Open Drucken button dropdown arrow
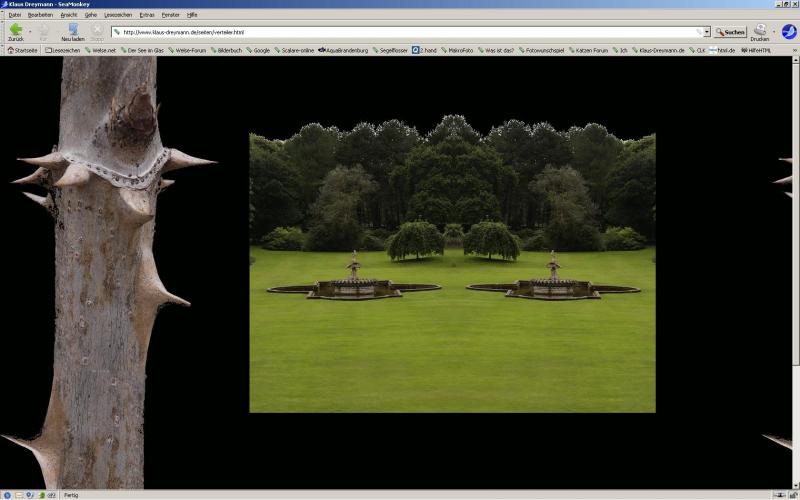800x500 pixels. (773, 32)
